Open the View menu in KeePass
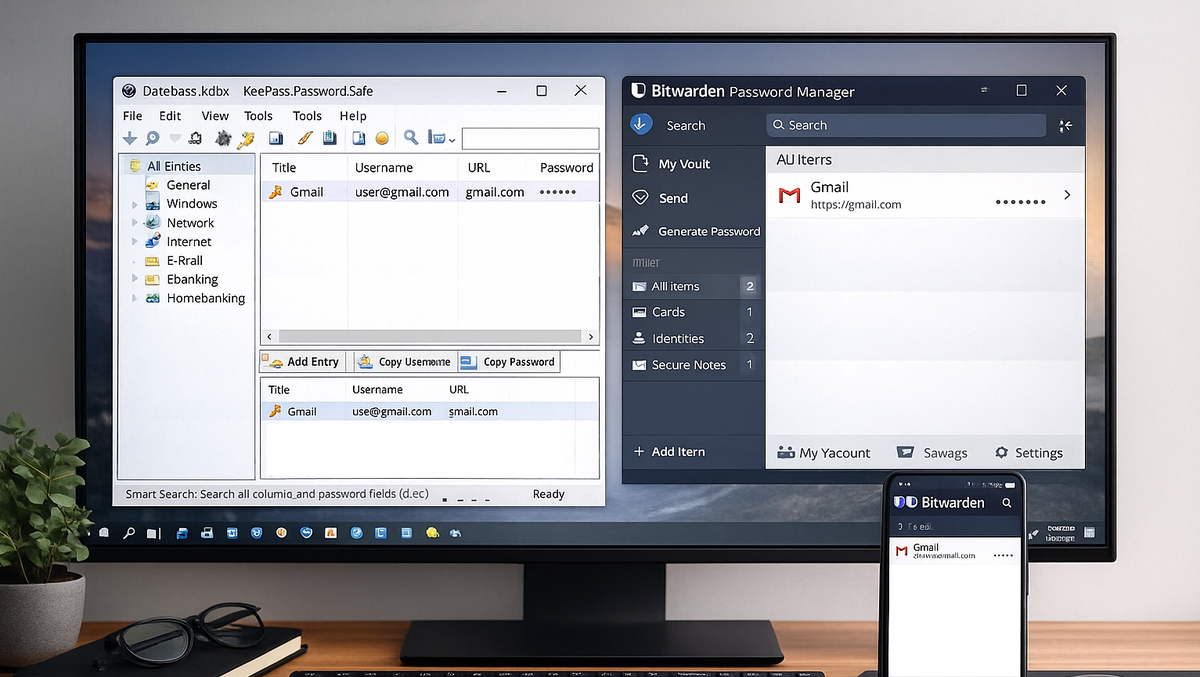1200x677 pixels. click(215, 116)
